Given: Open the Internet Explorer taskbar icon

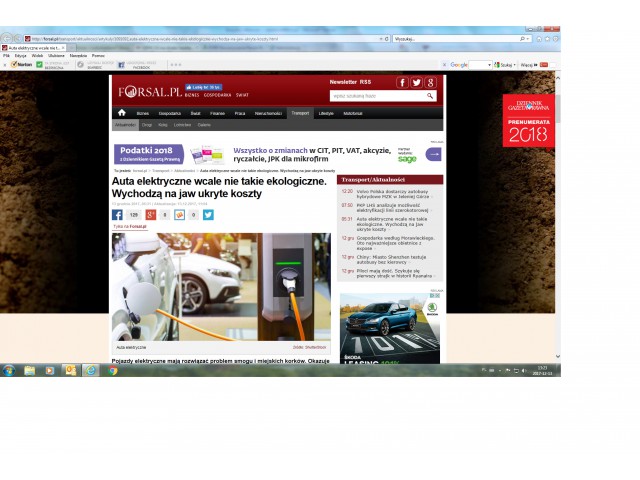Looking at the screenshot, I should pyautogui.click(x=91, y=370).
